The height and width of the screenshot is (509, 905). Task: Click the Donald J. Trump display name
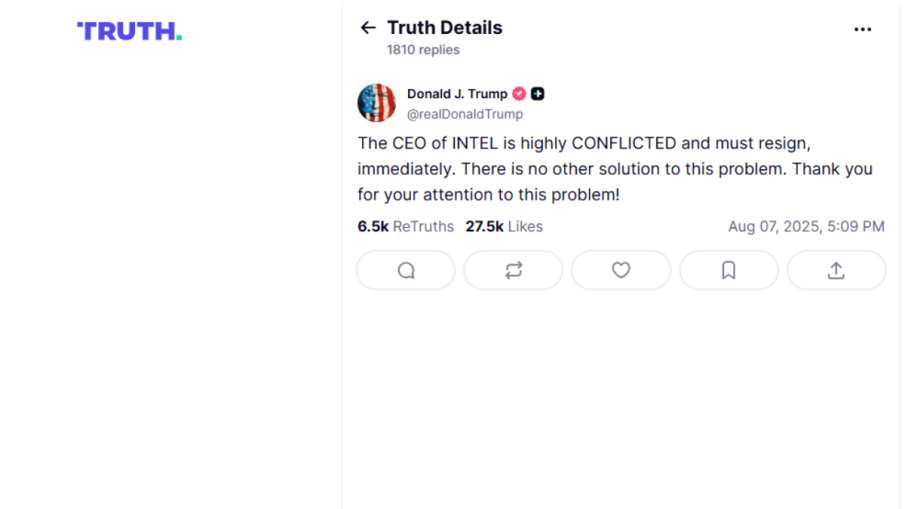coord(457,94)
